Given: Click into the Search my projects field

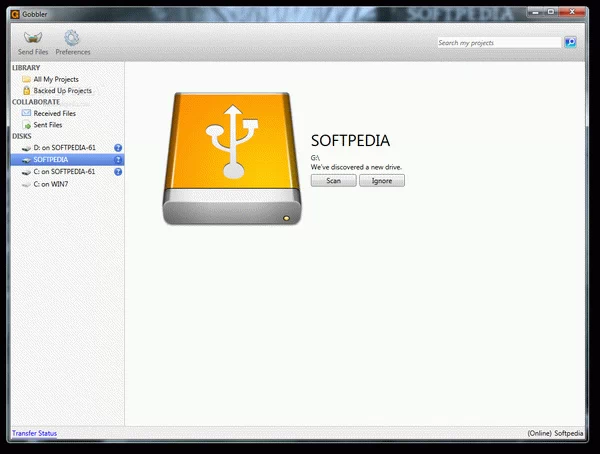Looking at the screenshot, I should (498, 43).
